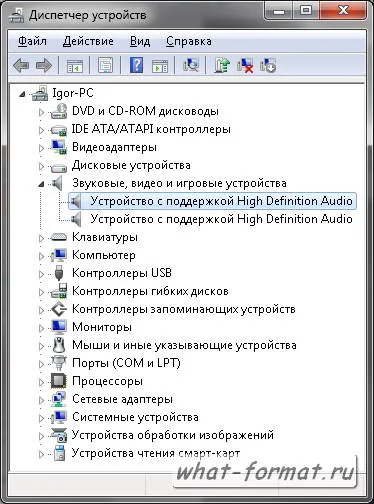Open the Вид menu
The height and width of the screenshot is (504, 374).
140,41
